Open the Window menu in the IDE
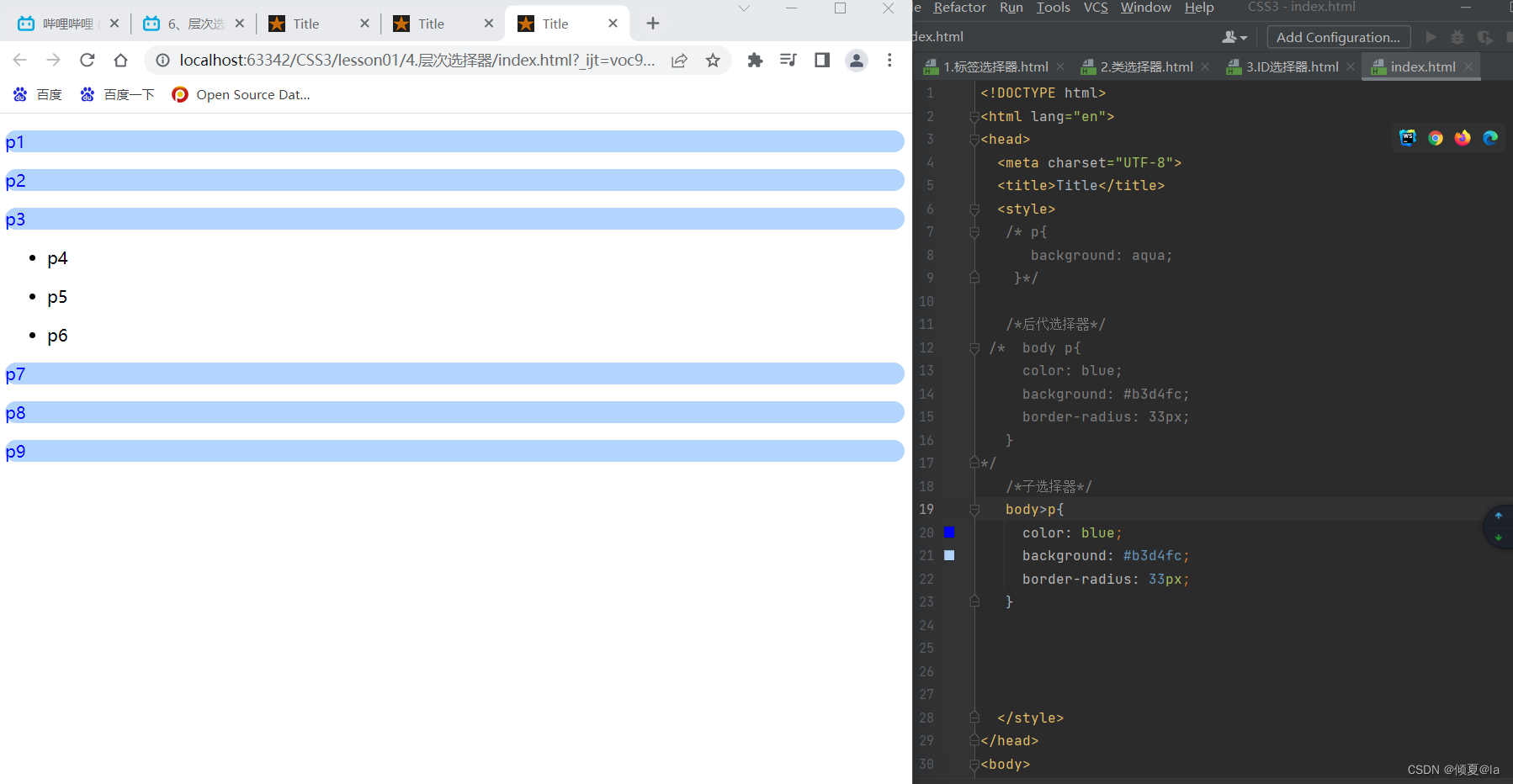The image size is (1513, 784). 1145,8
